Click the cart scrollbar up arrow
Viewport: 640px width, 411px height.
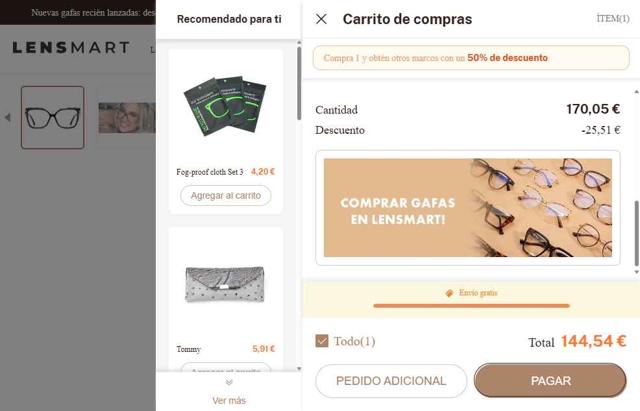coord(636,92)
